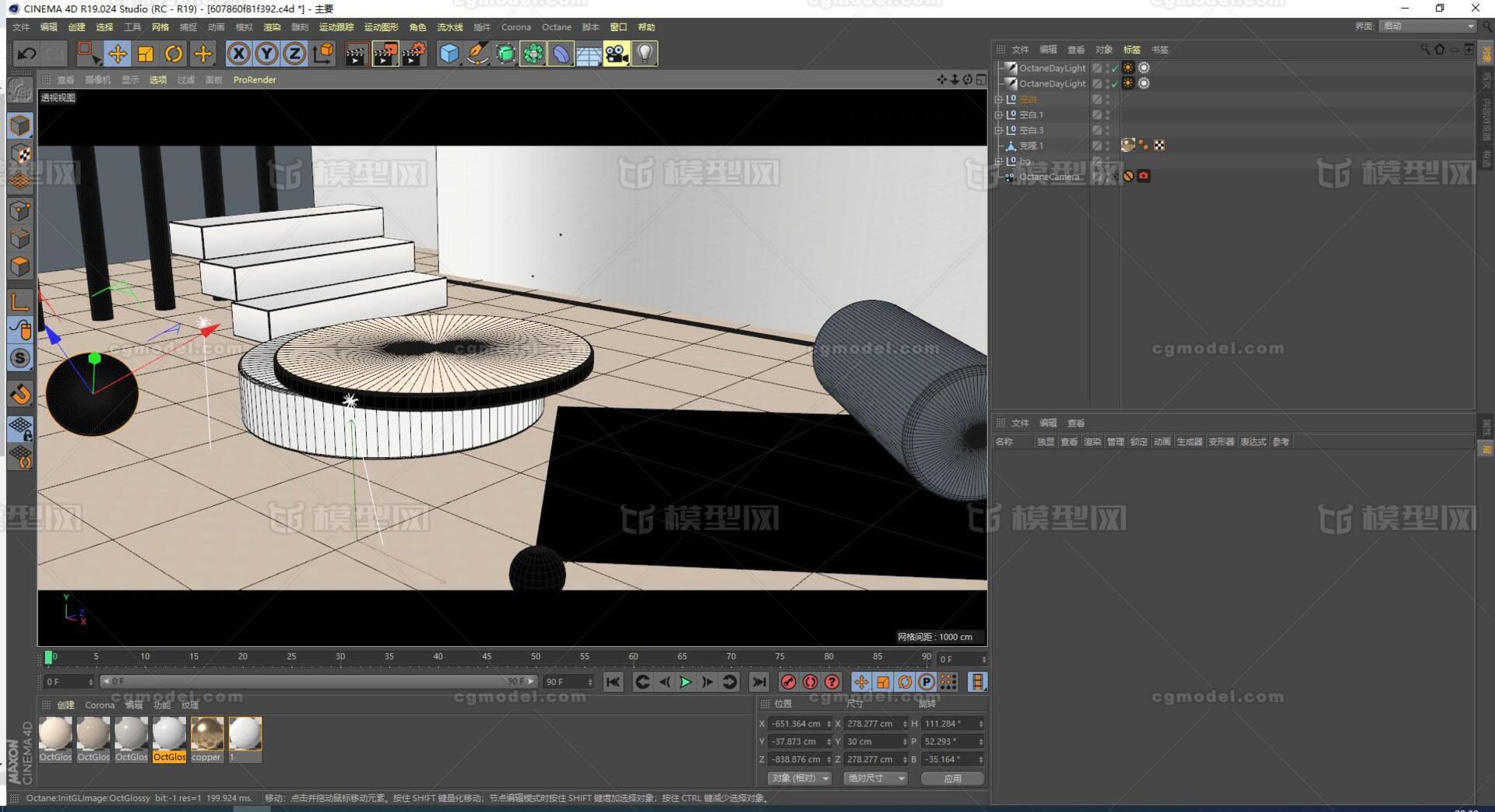Image resolution: width=1495 pixels, height=812 pixels.
Task: Open the 界面 layout dropdown
Action: [1428, 26]
